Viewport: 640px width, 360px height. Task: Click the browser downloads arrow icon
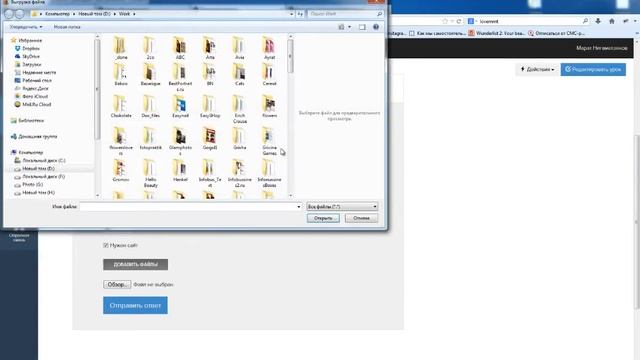pos(598,21)
